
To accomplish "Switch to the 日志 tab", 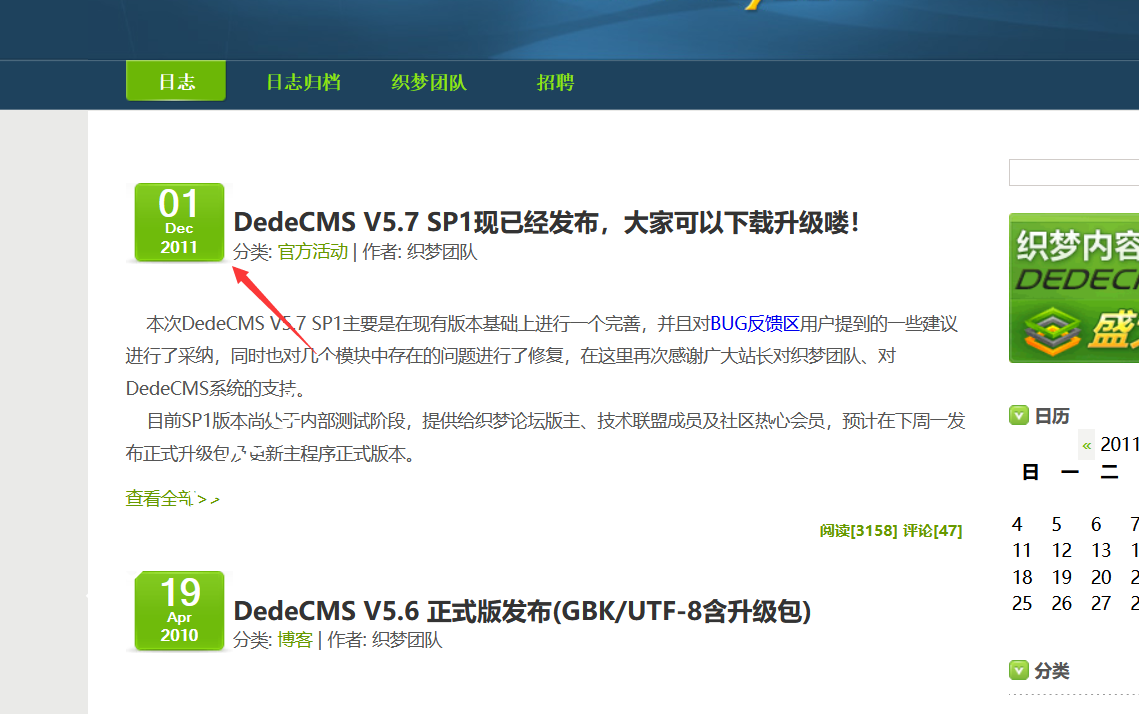I will [175, 82].
